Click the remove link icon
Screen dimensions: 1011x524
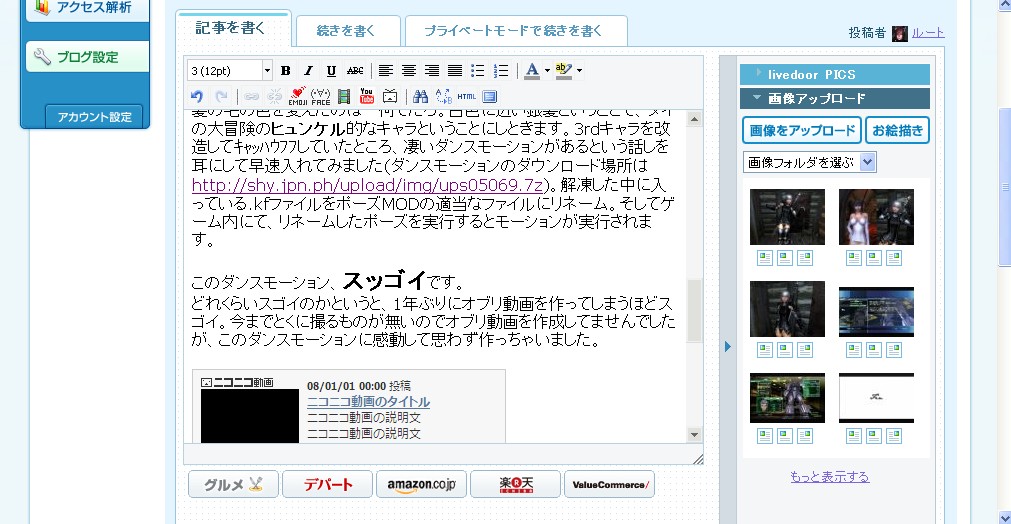275,97
